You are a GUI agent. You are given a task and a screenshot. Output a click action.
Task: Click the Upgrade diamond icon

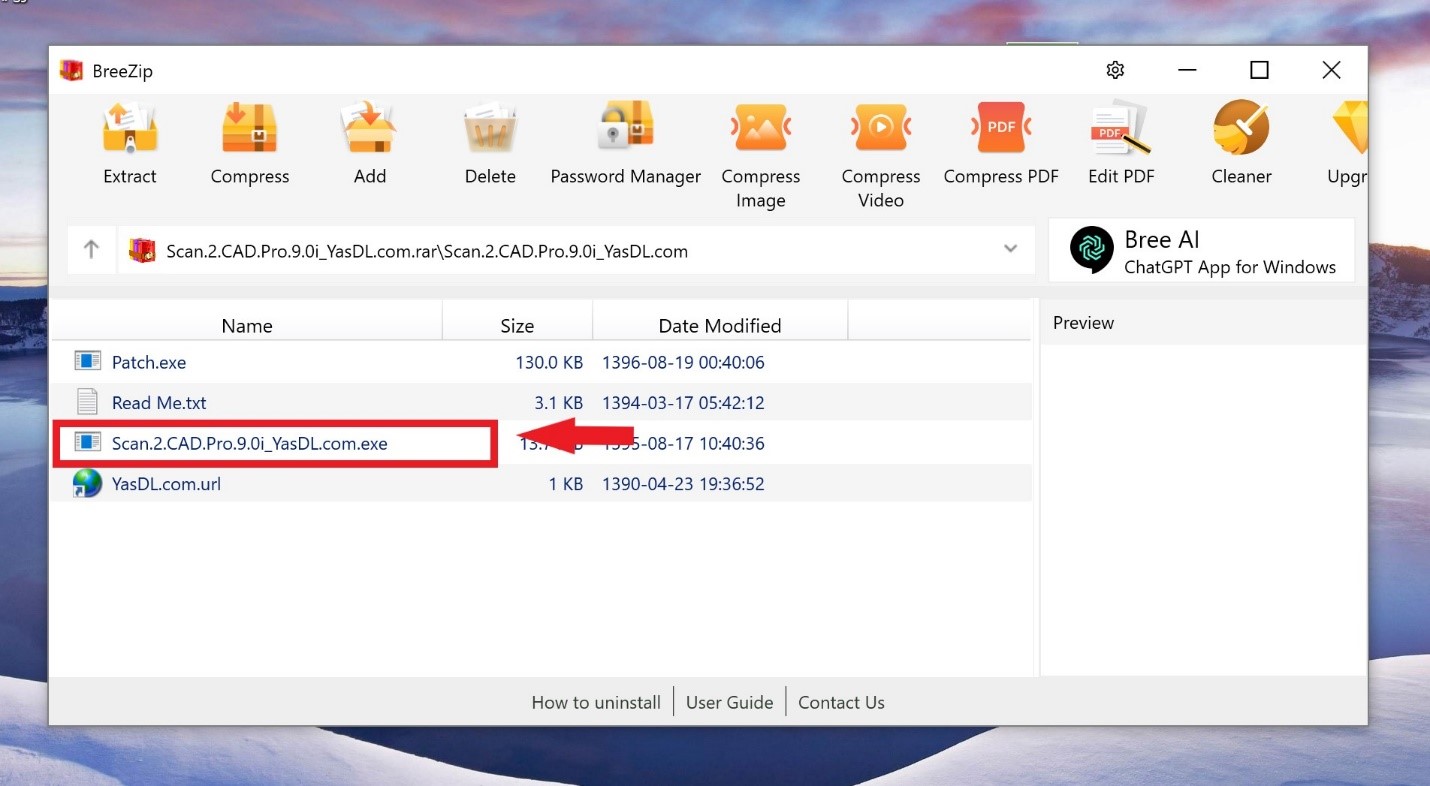1350,127
